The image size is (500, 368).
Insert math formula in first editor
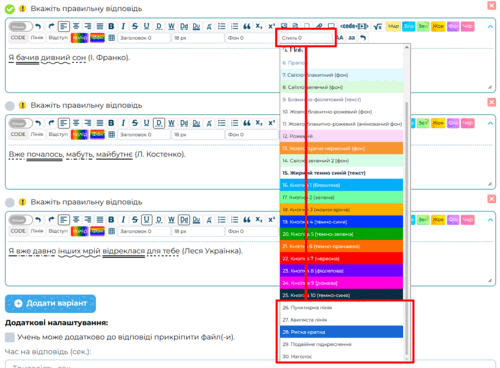pyautogui.click(x=378, y=26)
